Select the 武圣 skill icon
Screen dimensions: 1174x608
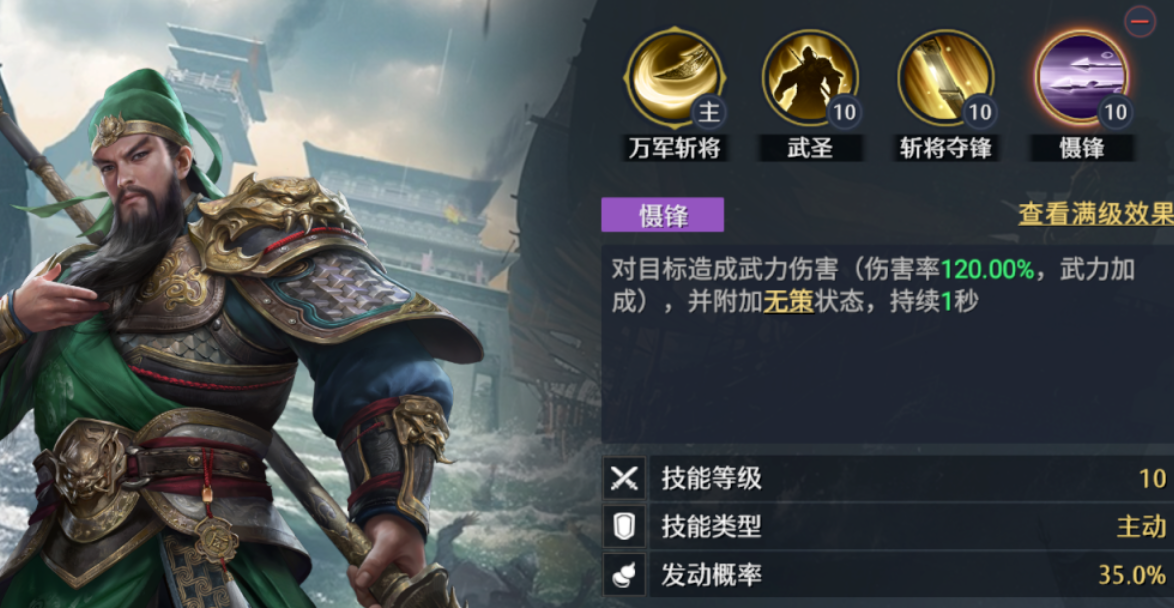pos(810,78)
